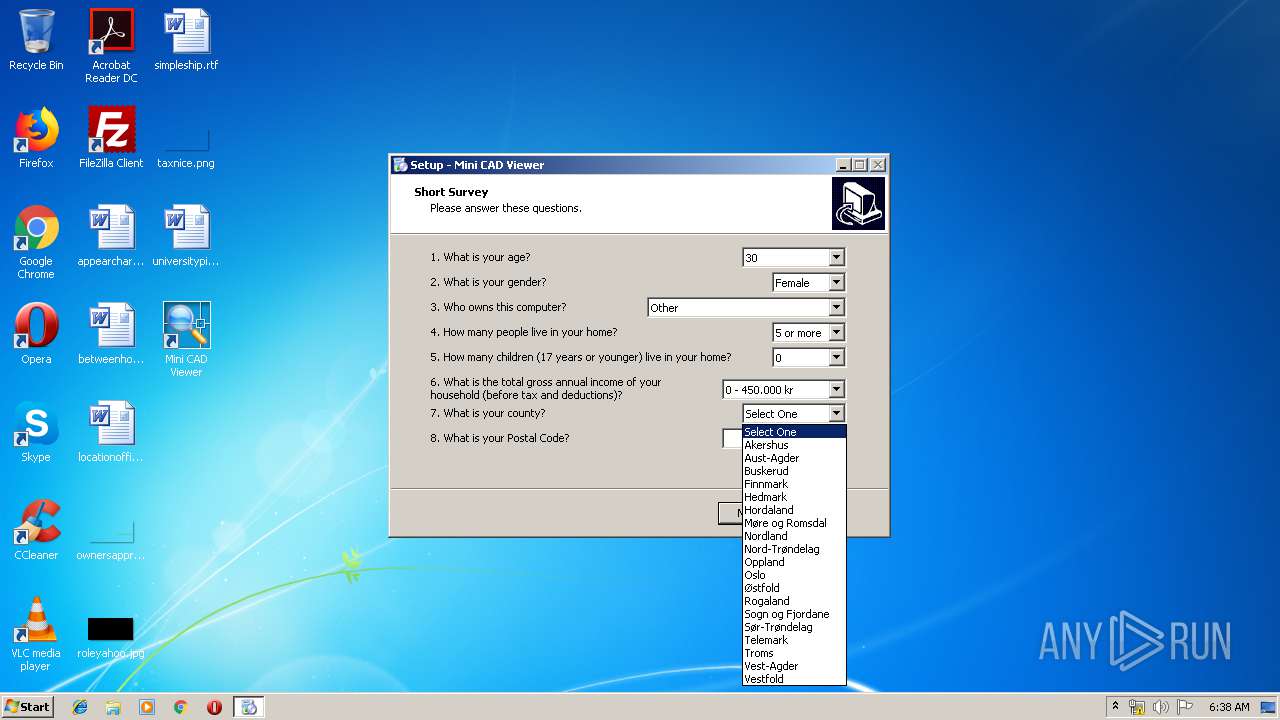1280x720 pixels.
Task: Open FileZilla Client shortcut
Action: [111, 138]
